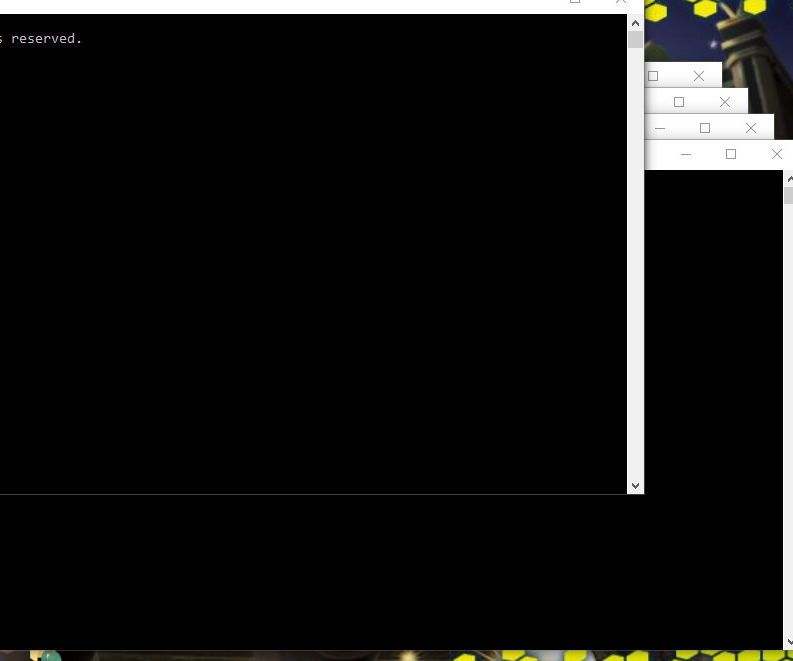
Task: Close the third-rearmost cascaded window
Action: 751,128
